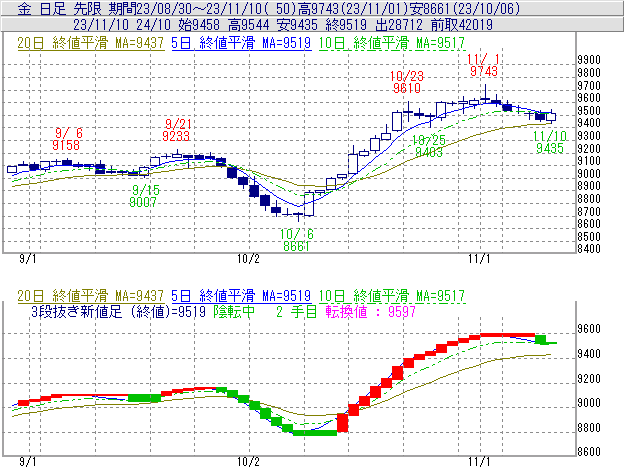Click the period text 期間23/08/30～23/11/10

tap(187, 8)
